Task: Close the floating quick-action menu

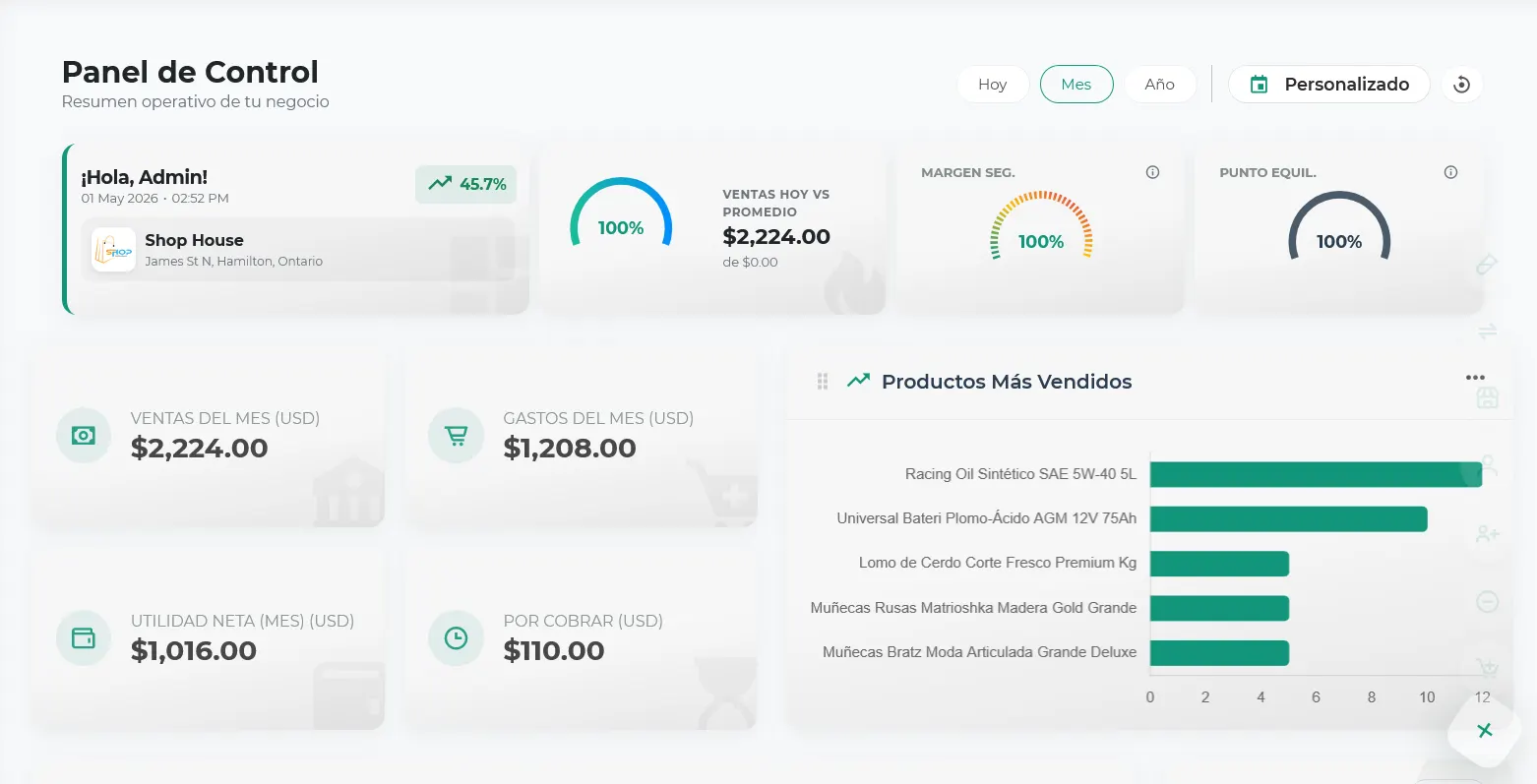Action: coord(1485,731)
